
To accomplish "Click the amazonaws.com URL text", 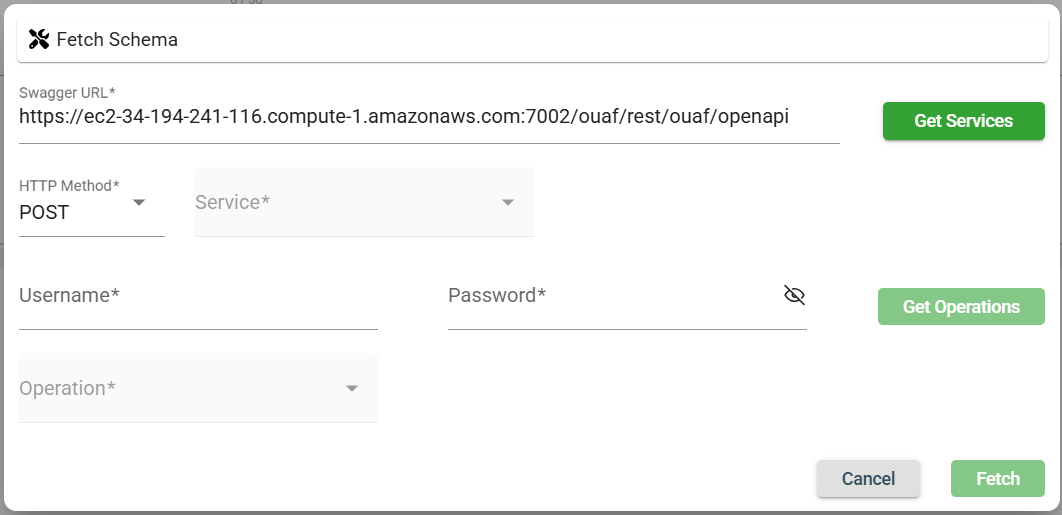I will click(404, 116).
